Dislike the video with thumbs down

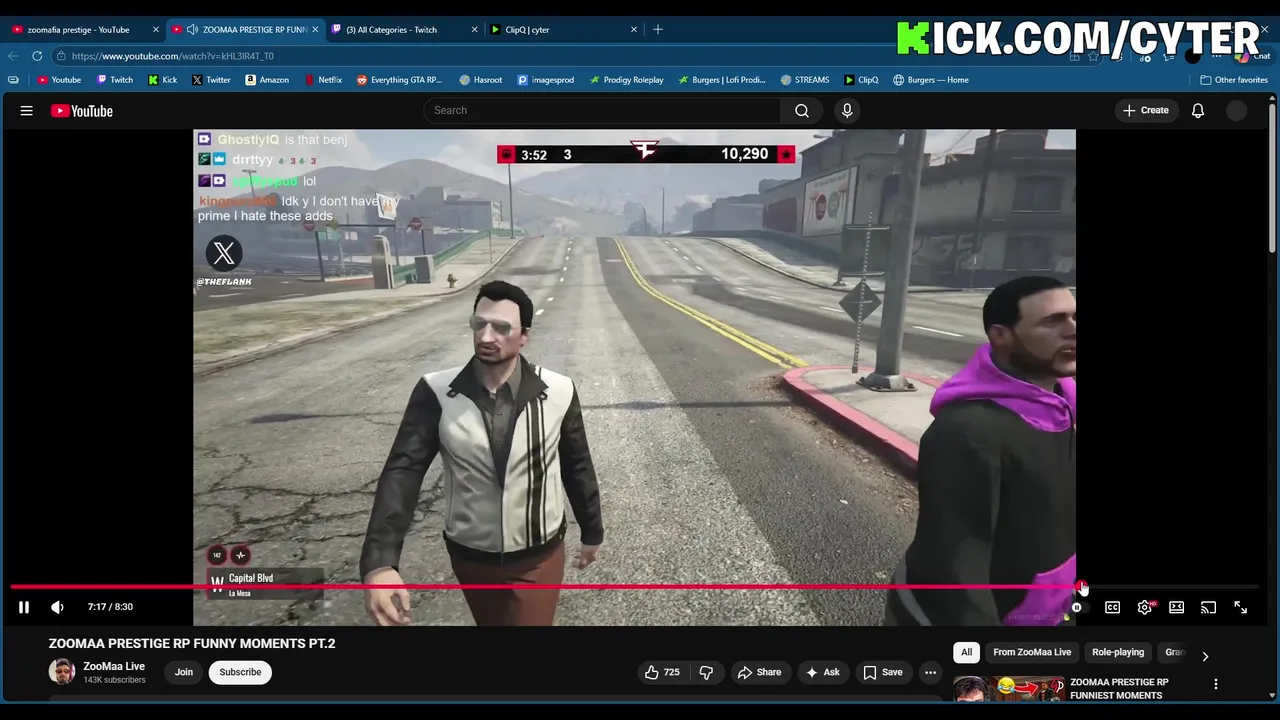pos(706,672)
